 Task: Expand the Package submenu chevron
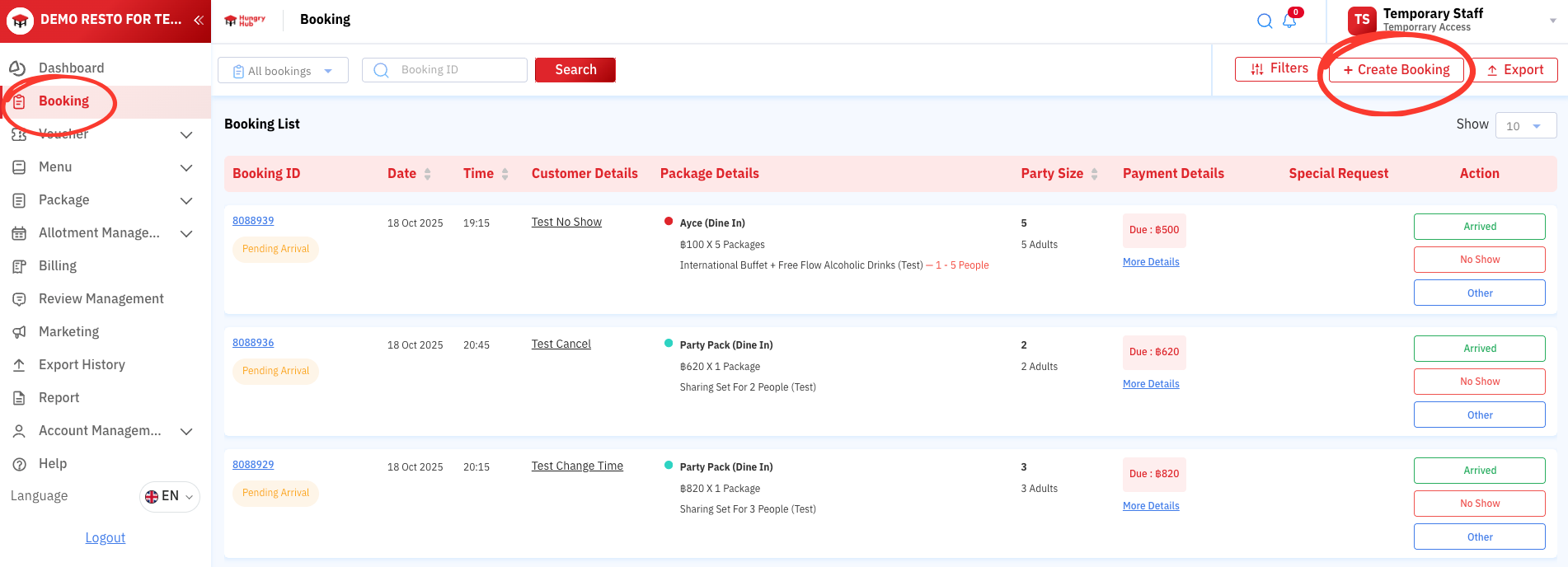(186, 200)
